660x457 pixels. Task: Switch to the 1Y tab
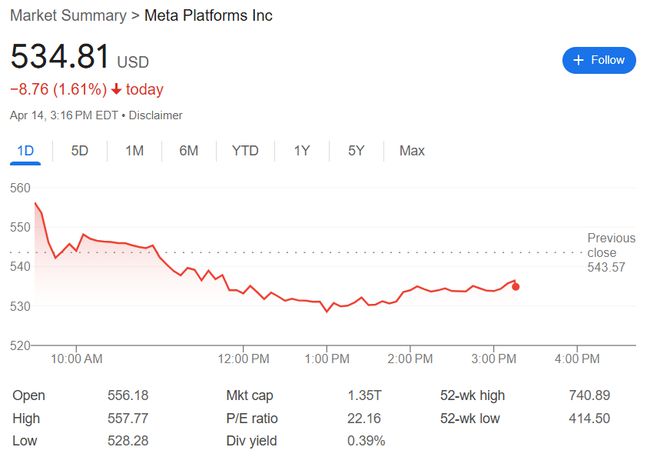[301, 151]
